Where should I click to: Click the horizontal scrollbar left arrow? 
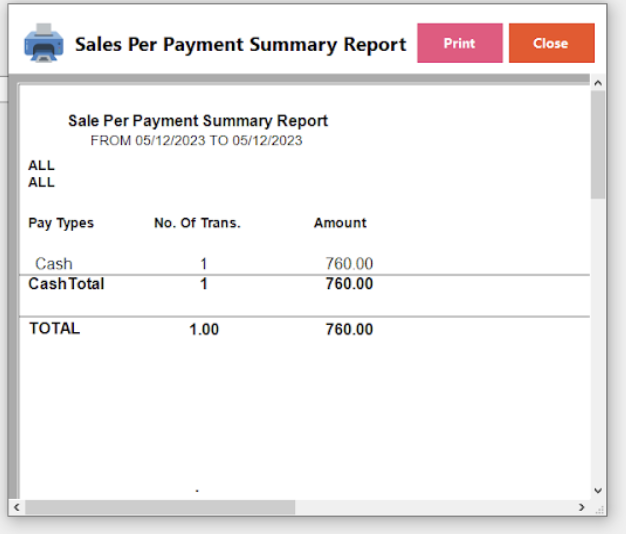(16, 507)
